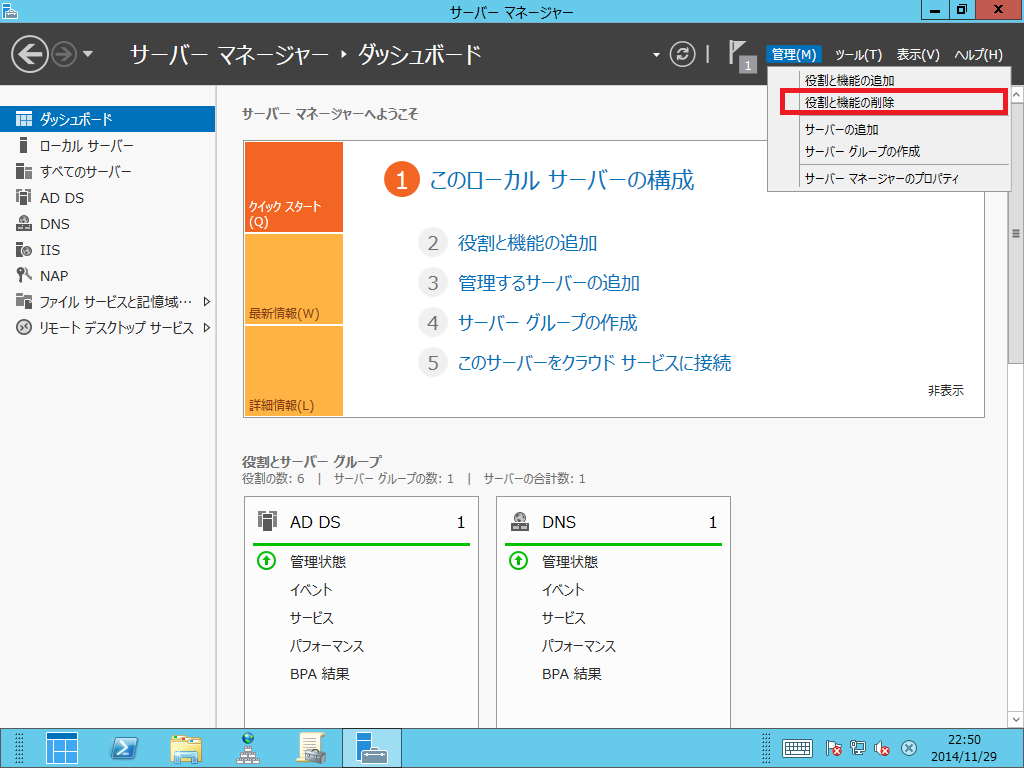Open ファイル サービスと記憶域 in sidebar
This screenshot has height=768, width=1024.
tap(107, 302)
